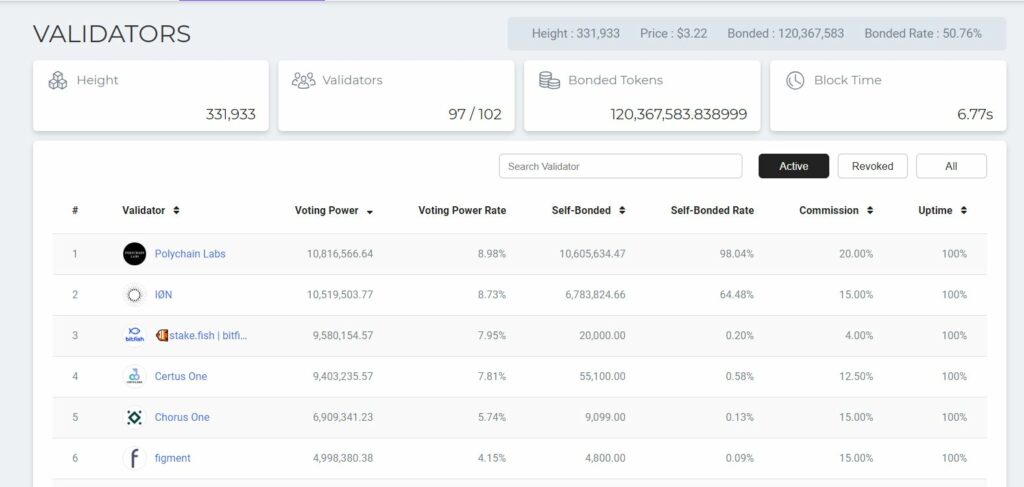
Task: Click self-bonded value 10,605,634.47
Action: 592,254
